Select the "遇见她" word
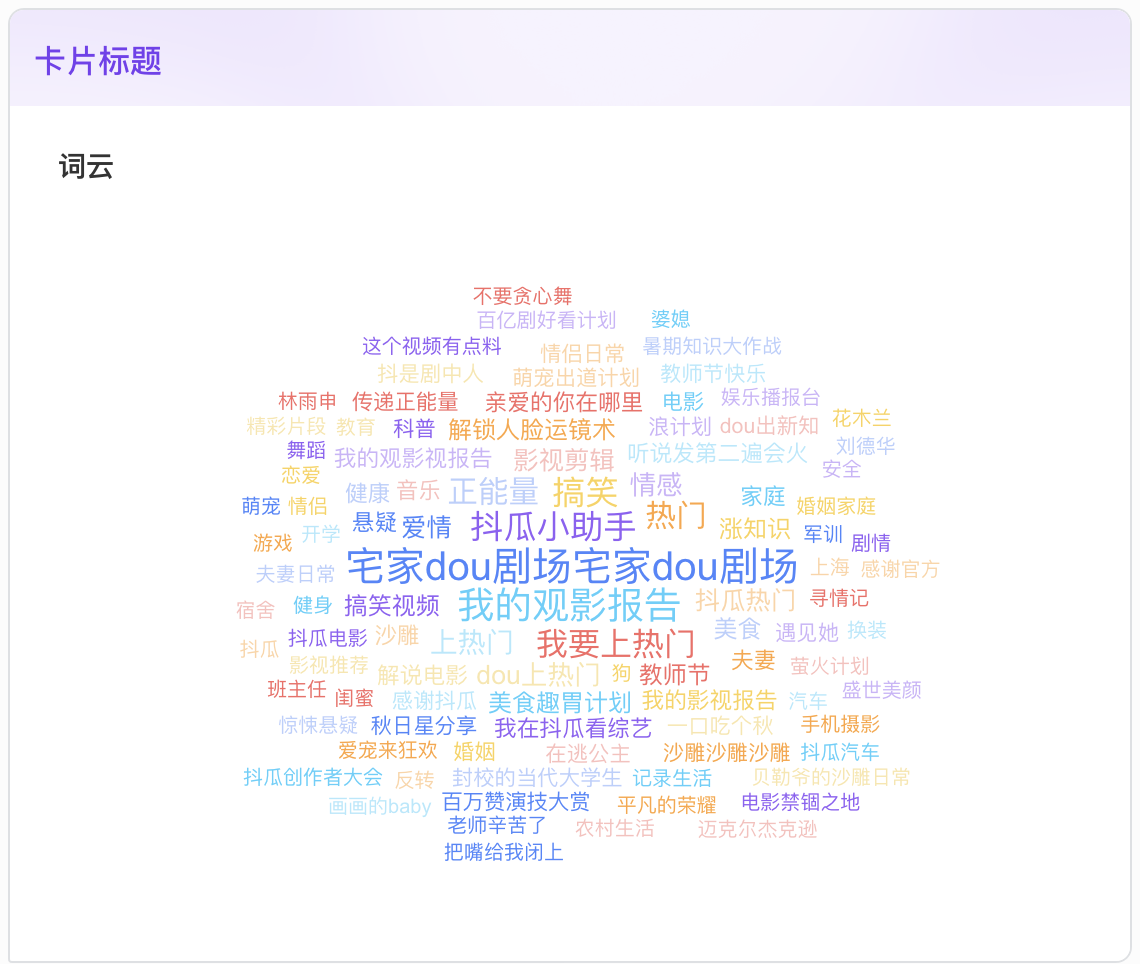 coord(807,632)
